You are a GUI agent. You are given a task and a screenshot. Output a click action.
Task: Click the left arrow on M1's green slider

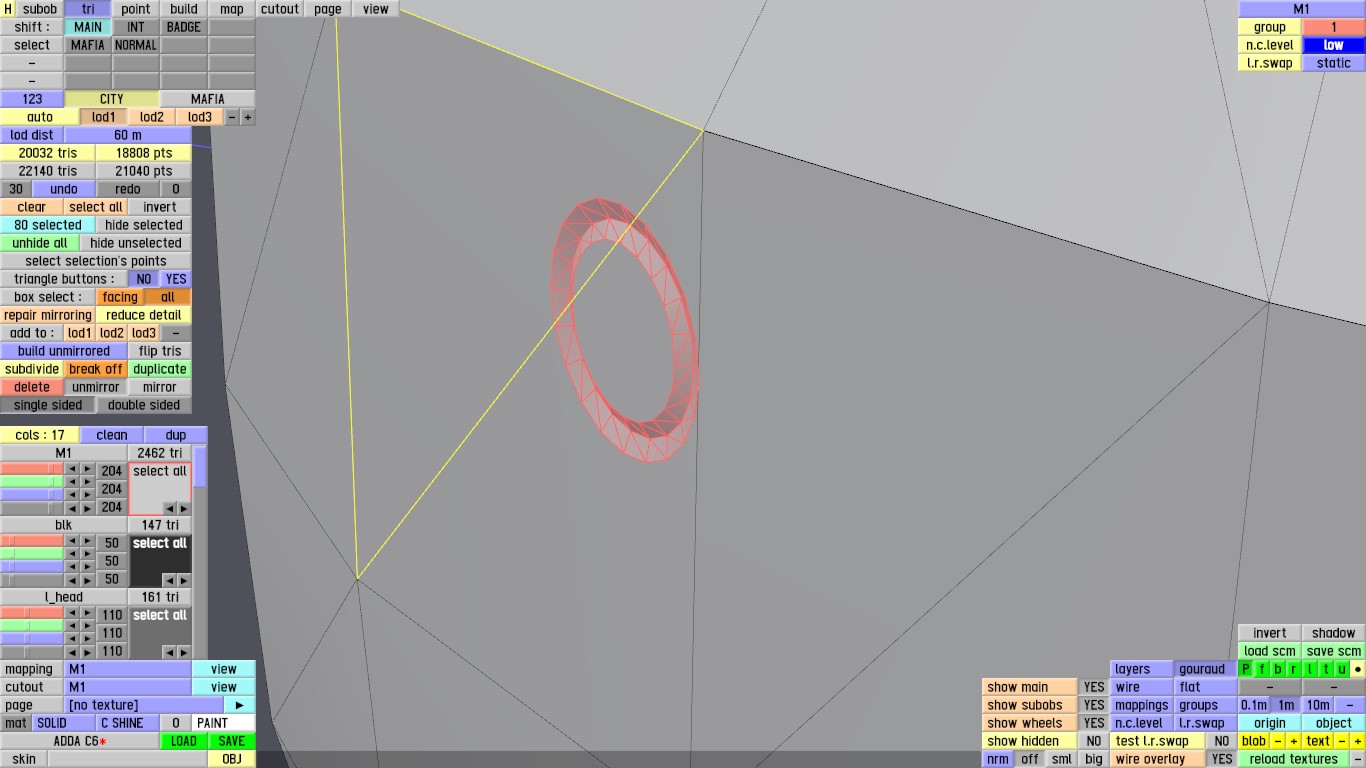point(72,483)
